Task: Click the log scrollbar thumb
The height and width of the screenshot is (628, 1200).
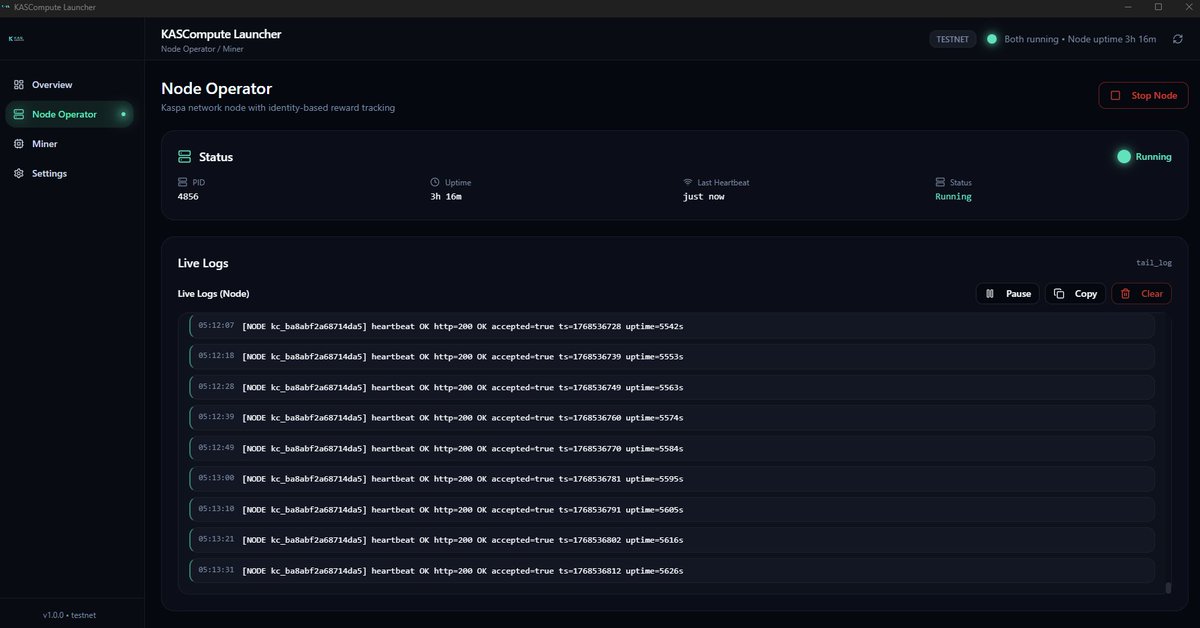Action: point(1168,588)
